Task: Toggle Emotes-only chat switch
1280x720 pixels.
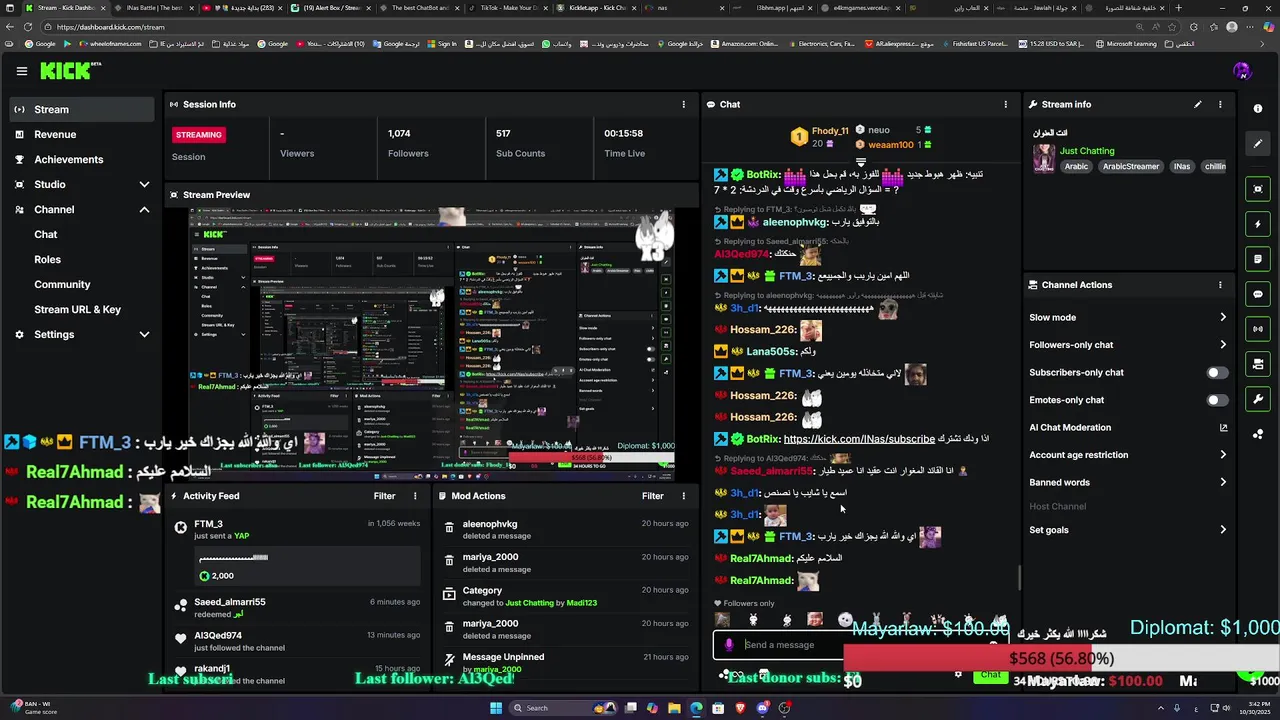Action: pos(1216,400)
